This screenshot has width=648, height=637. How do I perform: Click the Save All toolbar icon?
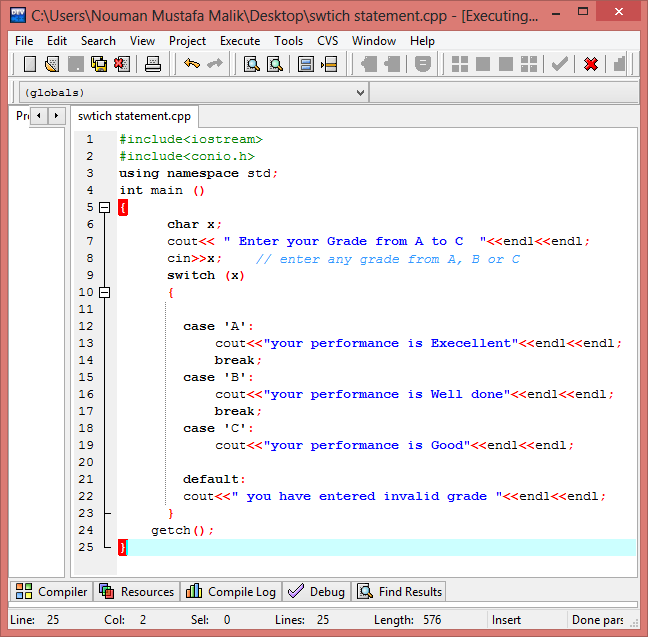99,64
